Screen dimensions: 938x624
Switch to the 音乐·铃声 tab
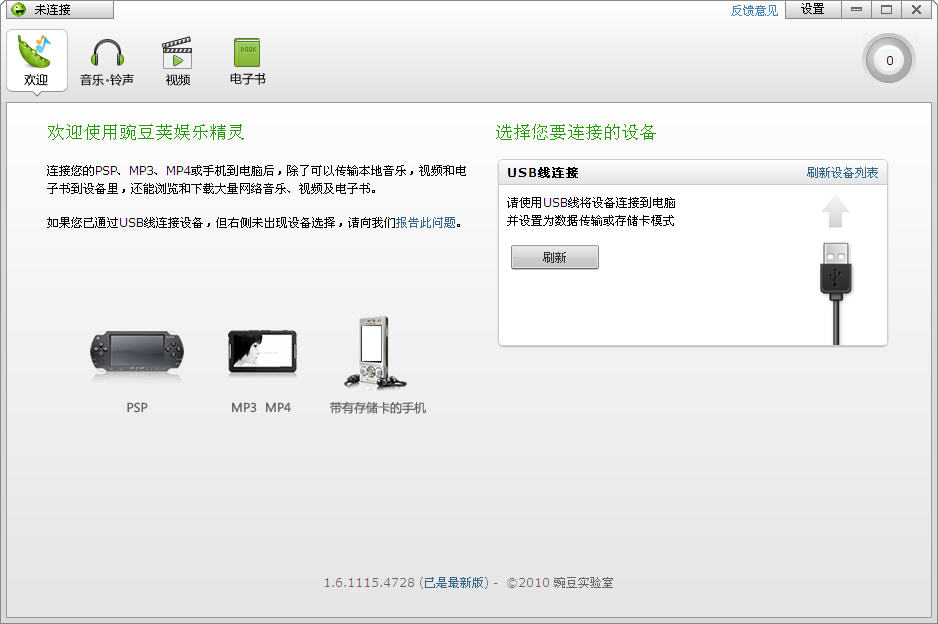coord(107,62)
